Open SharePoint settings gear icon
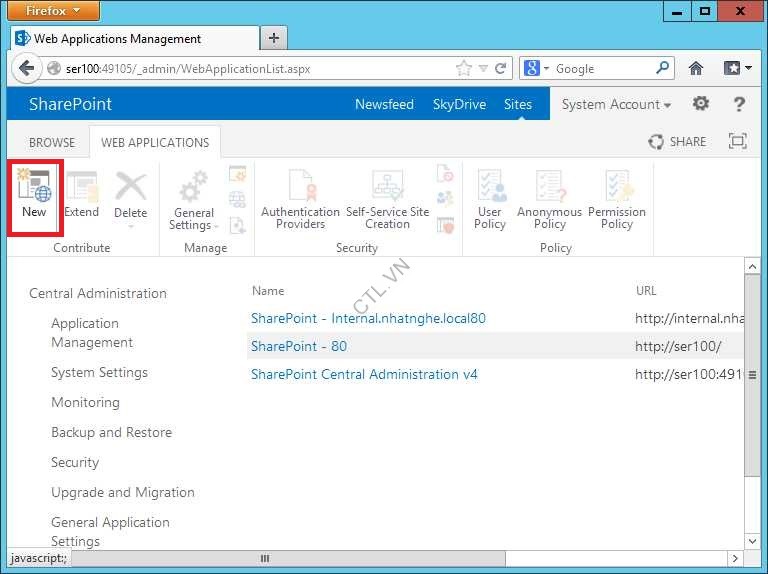 coord(701,104)
